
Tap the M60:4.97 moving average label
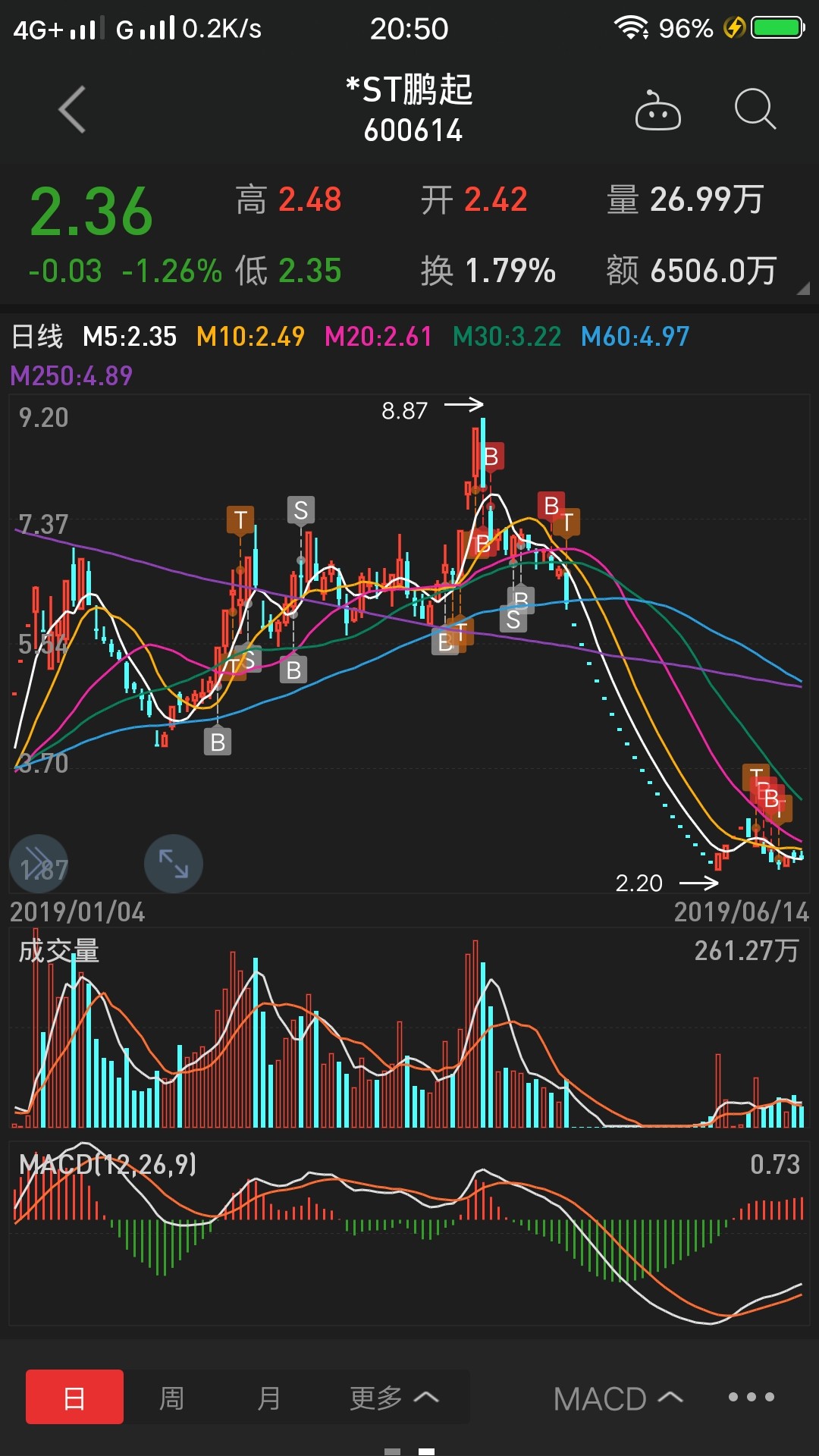point(635,336)
